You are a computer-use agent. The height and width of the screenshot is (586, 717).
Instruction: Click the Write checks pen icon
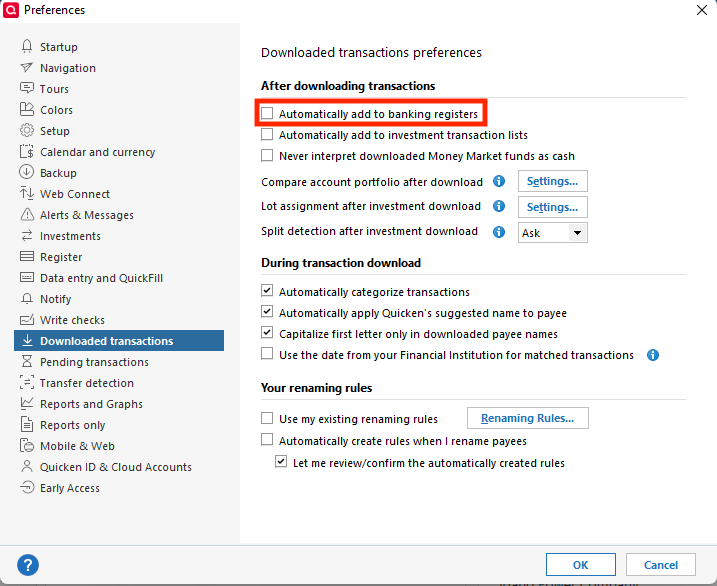coord(27,320)
